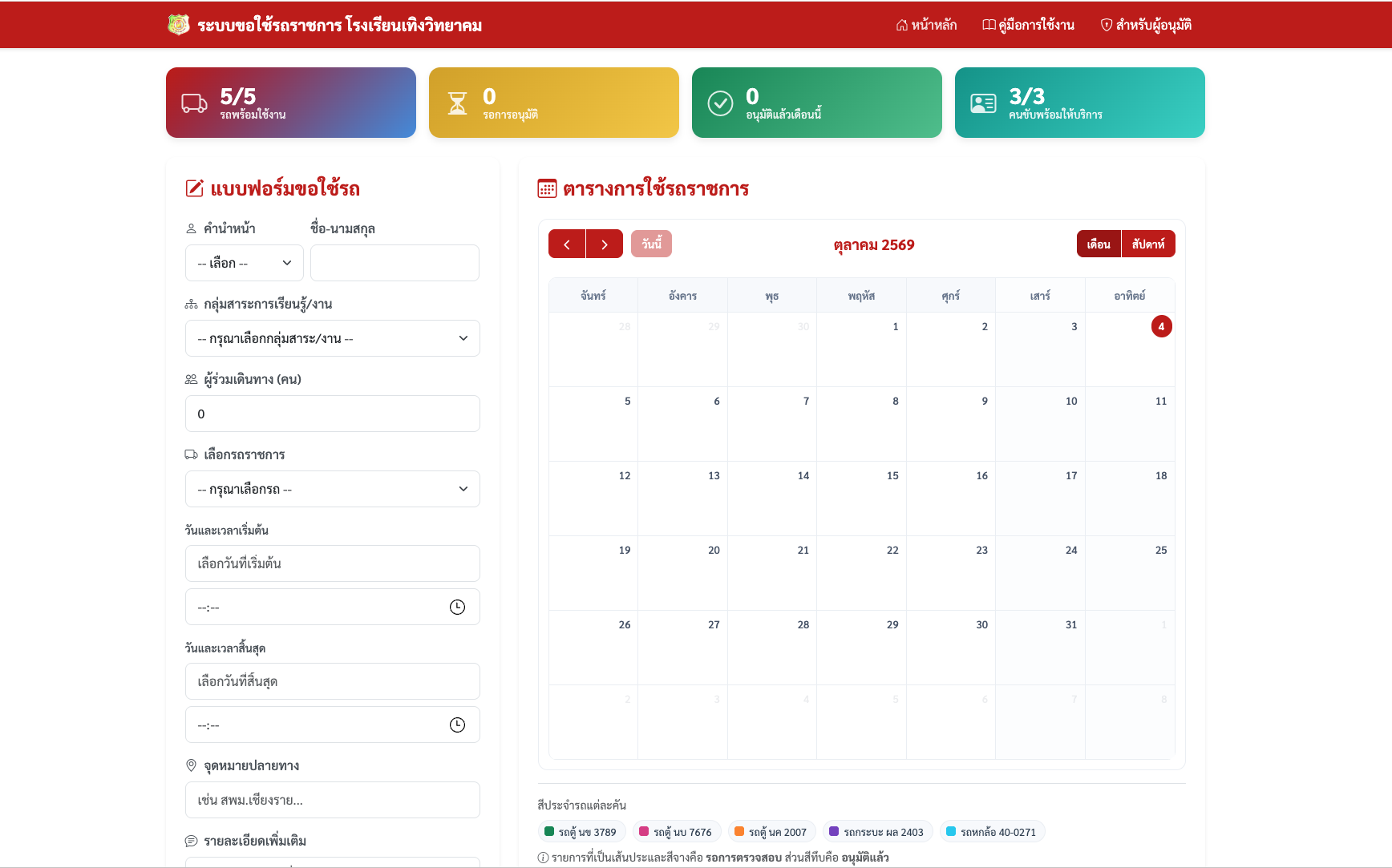This screenshot has height=868, width=1392.
Task: Click the ชื่อ-นามสกุล name input field
Action: point(395,263)
